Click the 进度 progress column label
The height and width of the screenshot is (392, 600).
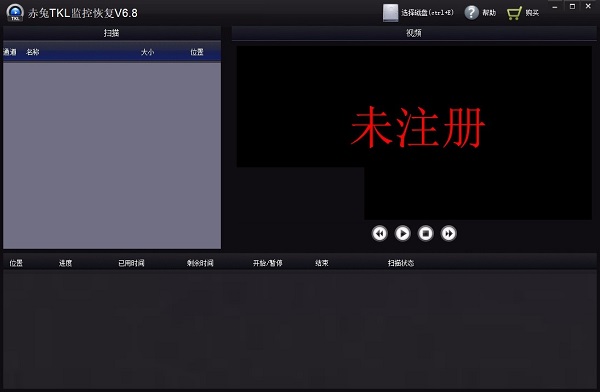(65, 263)
